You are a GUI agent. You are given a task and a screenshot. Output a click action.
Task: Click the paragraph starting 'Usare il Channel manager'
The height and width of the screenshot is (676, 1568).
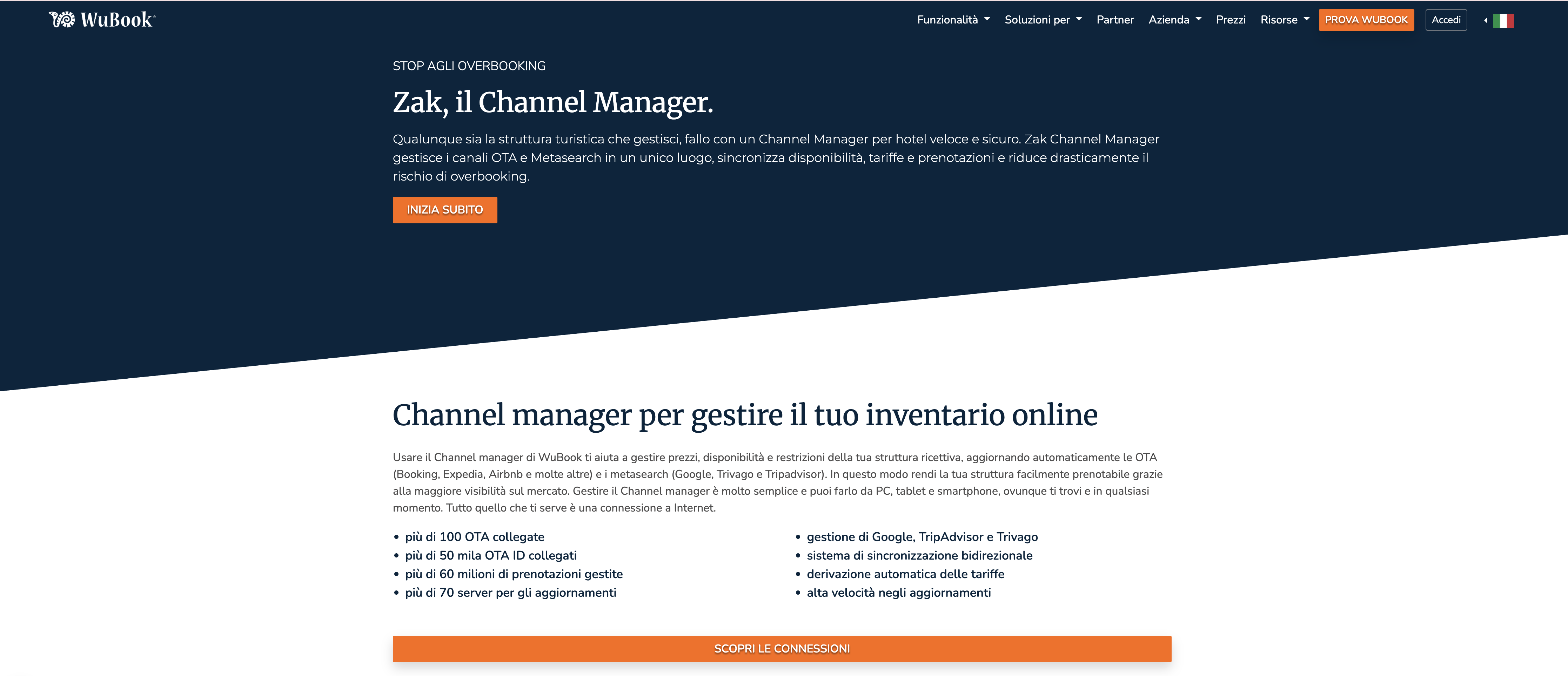[x=777, y=482]
